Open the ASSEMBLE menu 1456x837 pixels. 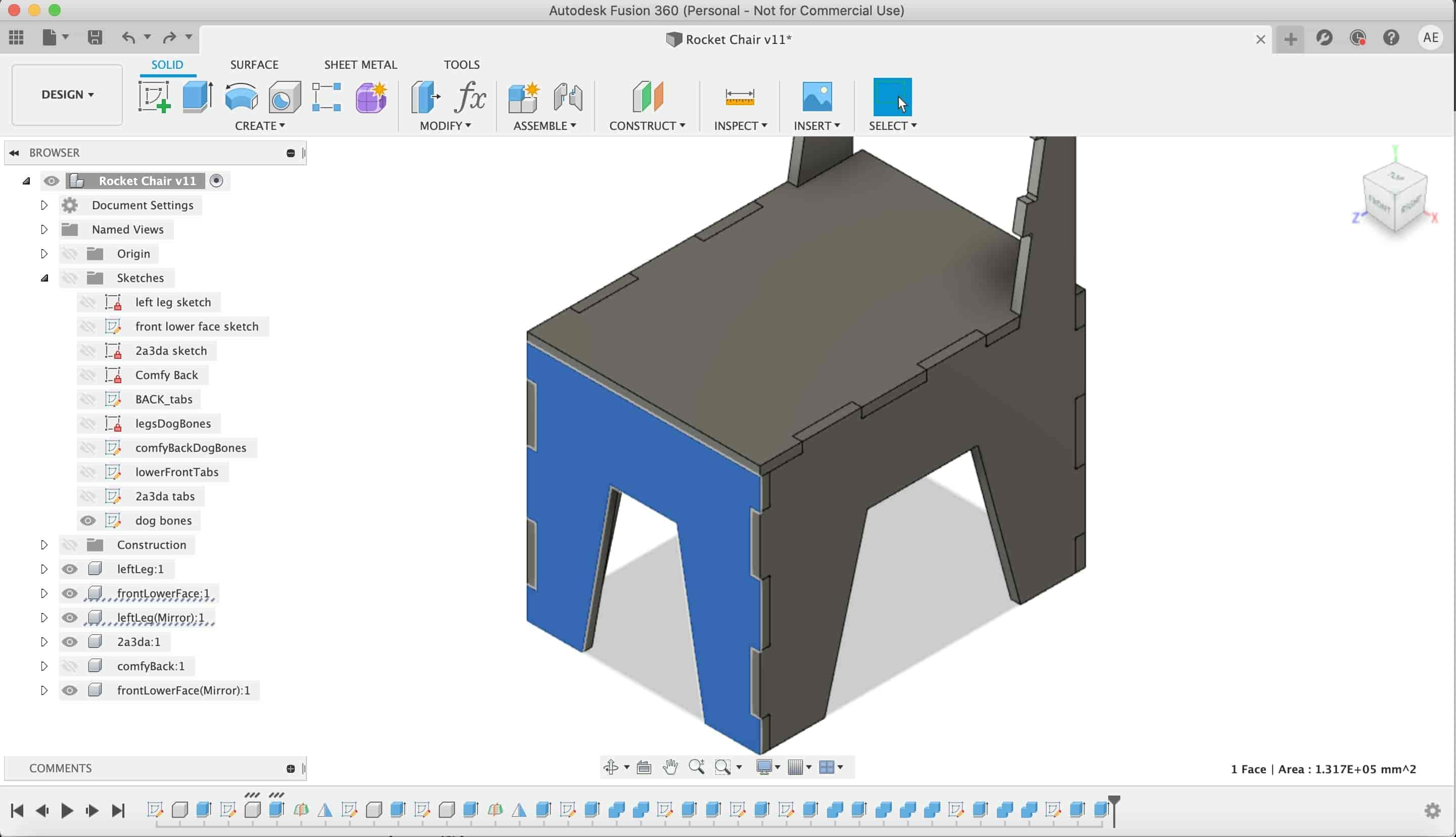point(544,126)
